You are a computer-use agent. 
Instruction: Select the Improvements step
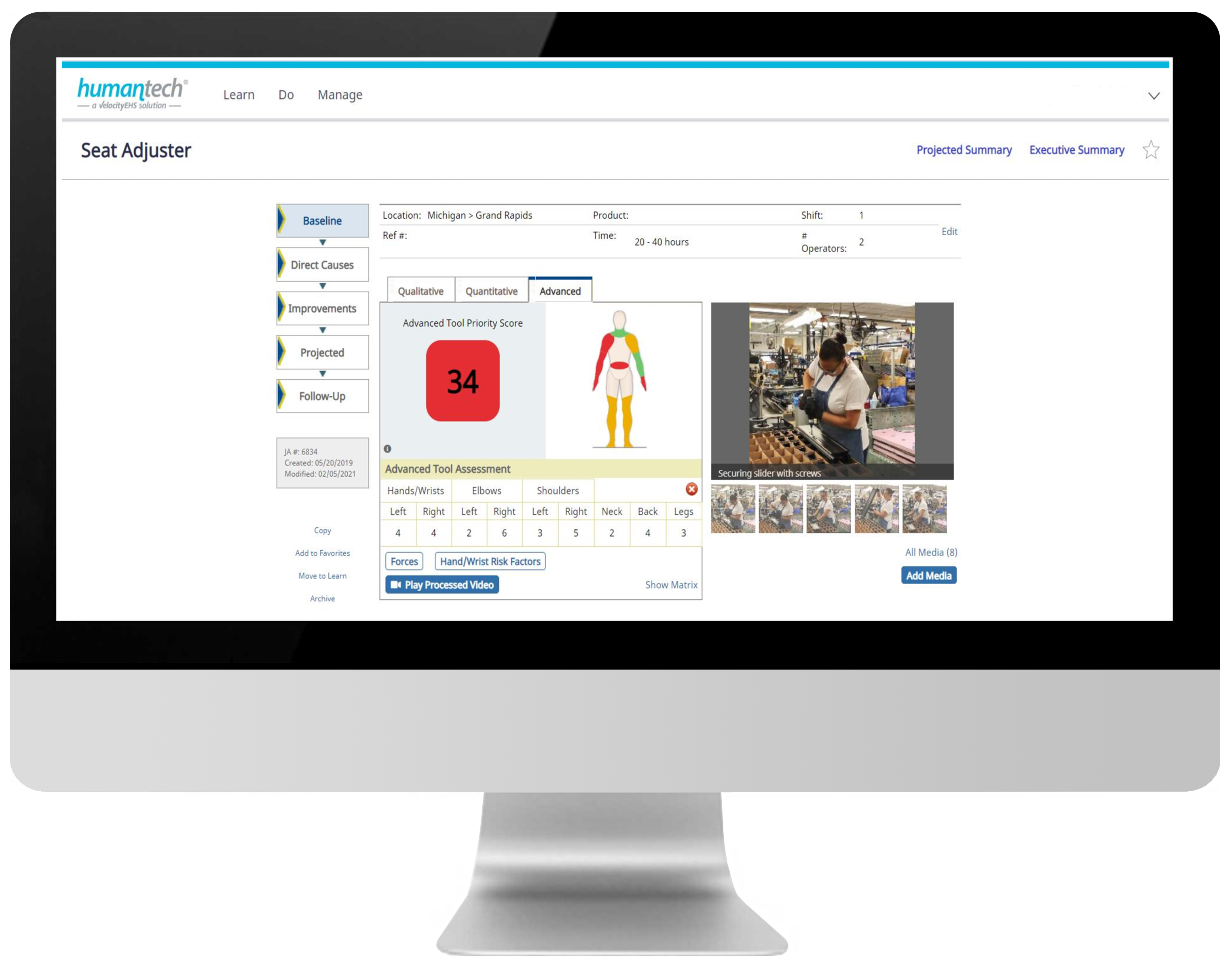322,309
